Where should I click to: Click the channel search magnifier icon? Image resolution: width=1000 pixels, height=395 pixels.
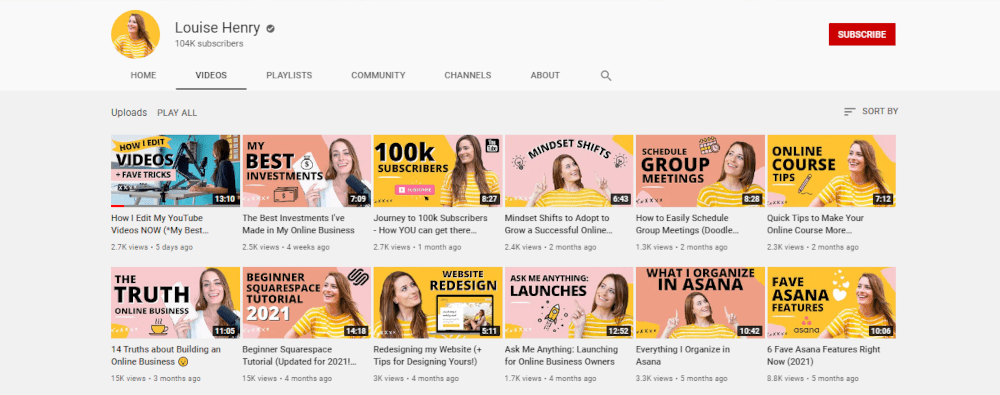tap(606, 75)
